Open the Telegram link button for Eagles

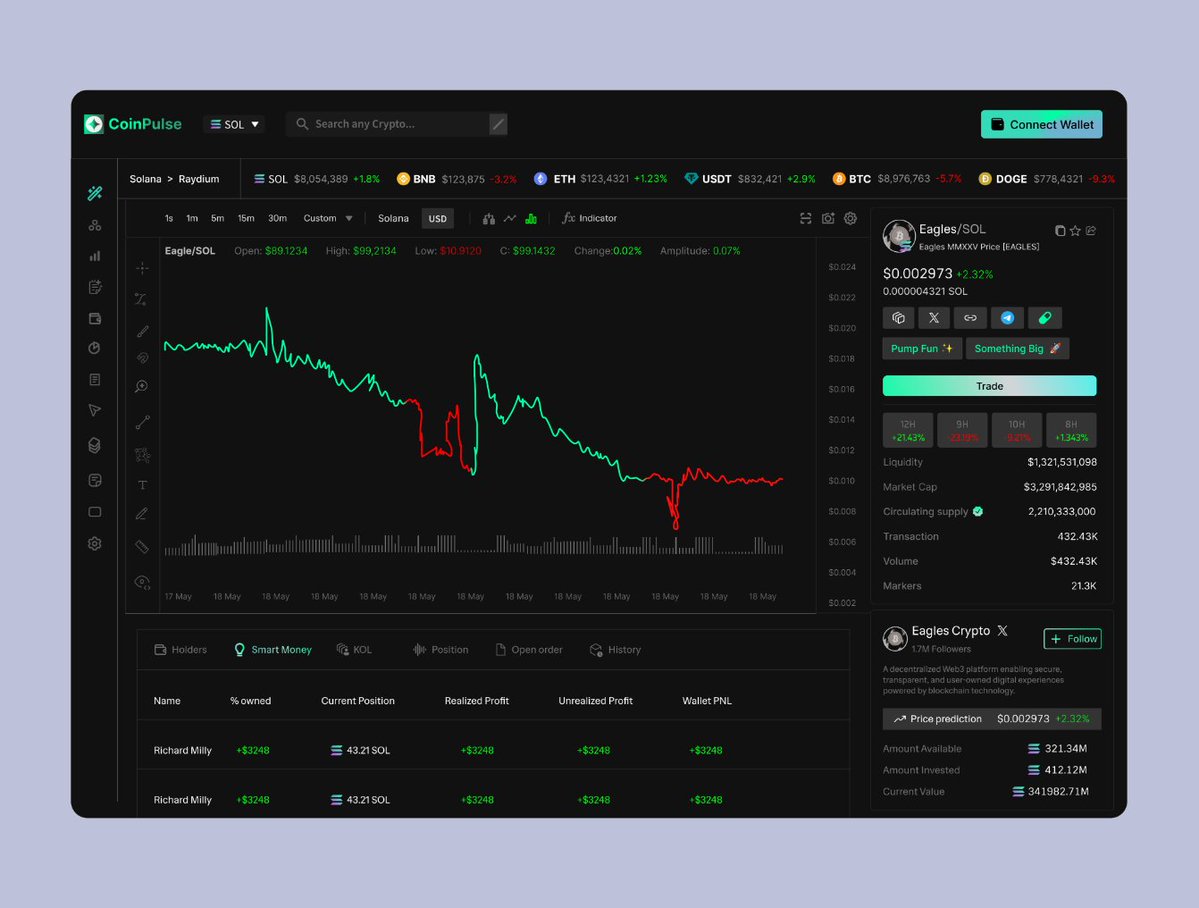click(x=1007, y=318)
